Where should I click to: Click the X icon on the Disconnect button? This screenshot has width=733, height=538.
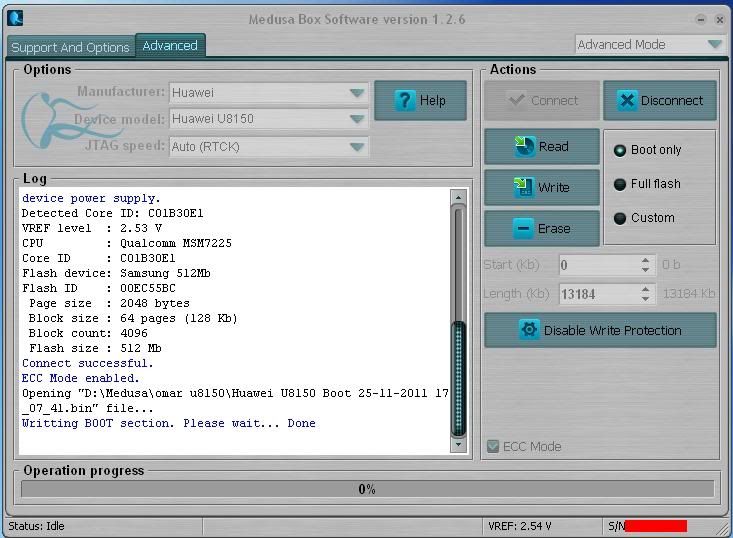(x=626, y=100)
